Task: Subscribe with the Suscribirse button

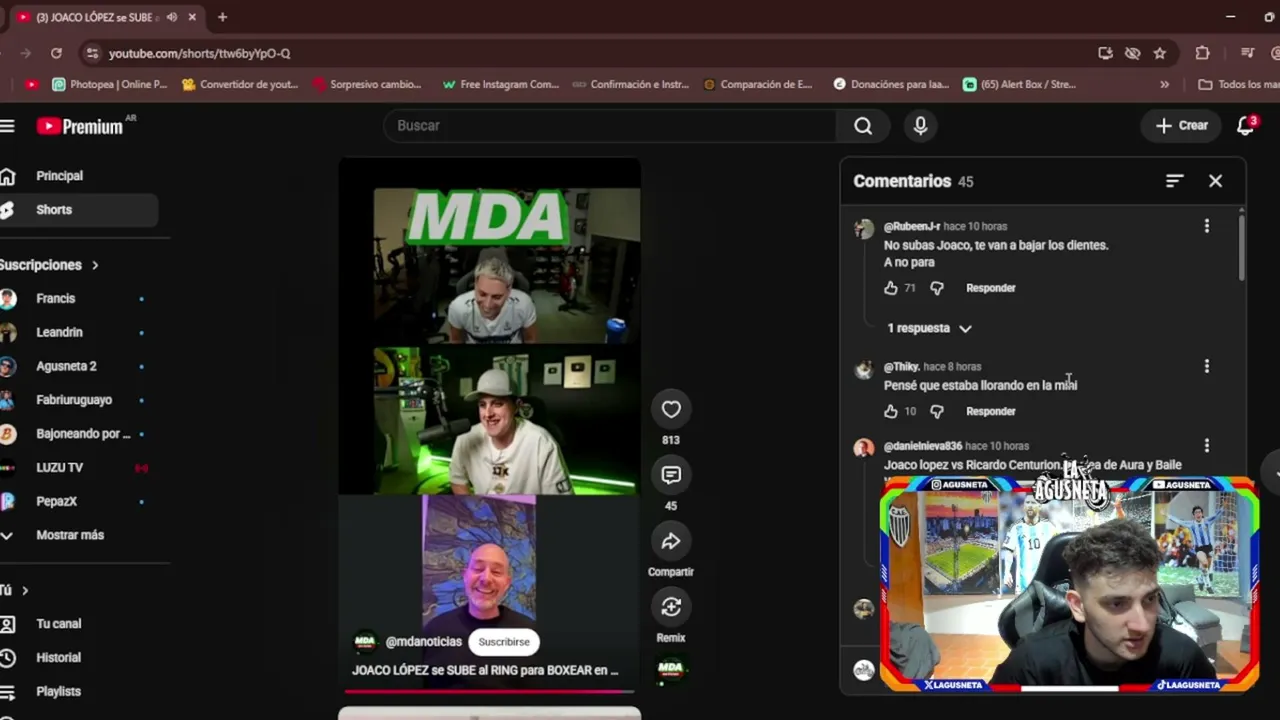Action: (504, 642)
